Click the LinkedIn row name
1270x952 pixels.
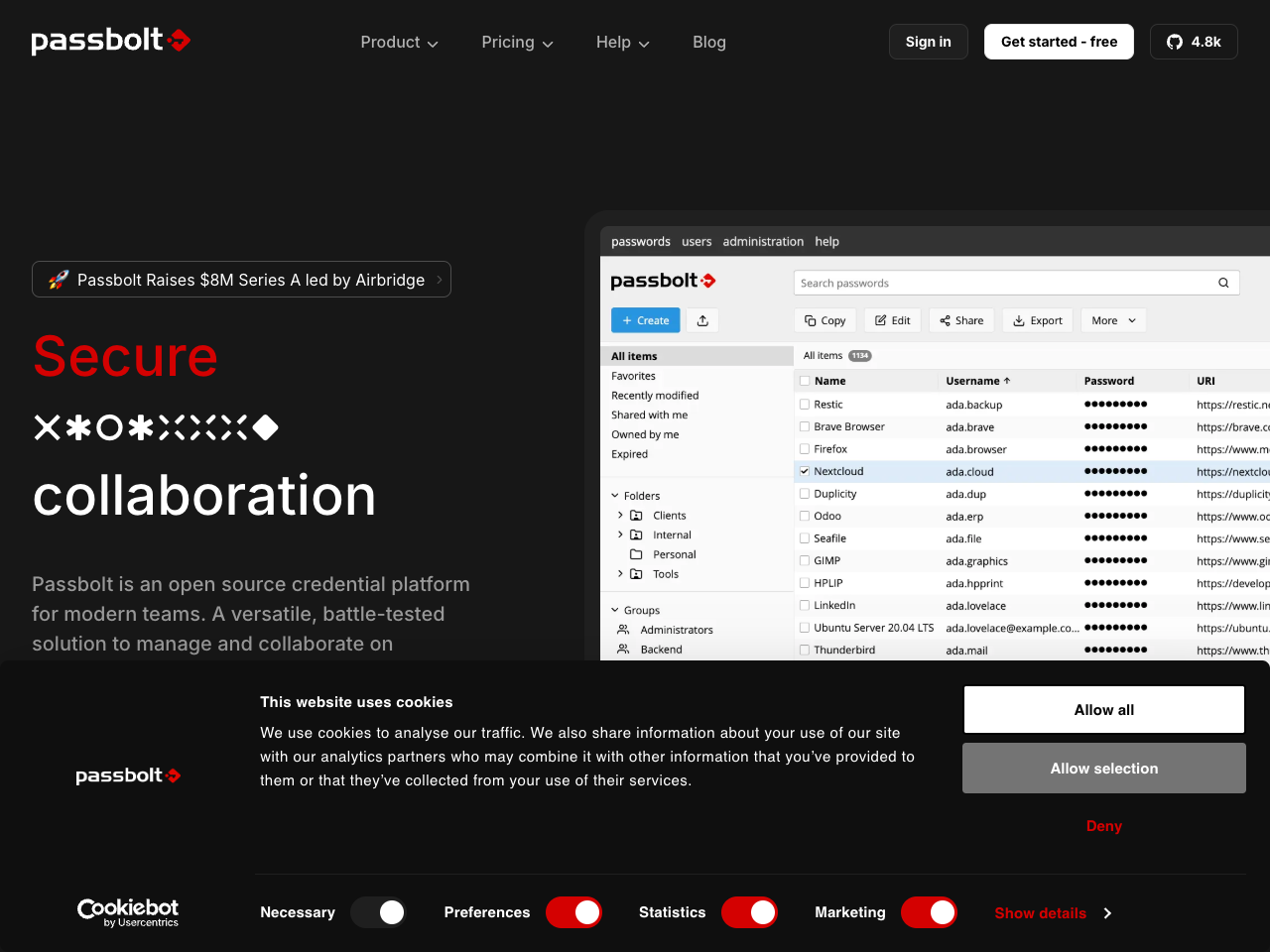834,606
